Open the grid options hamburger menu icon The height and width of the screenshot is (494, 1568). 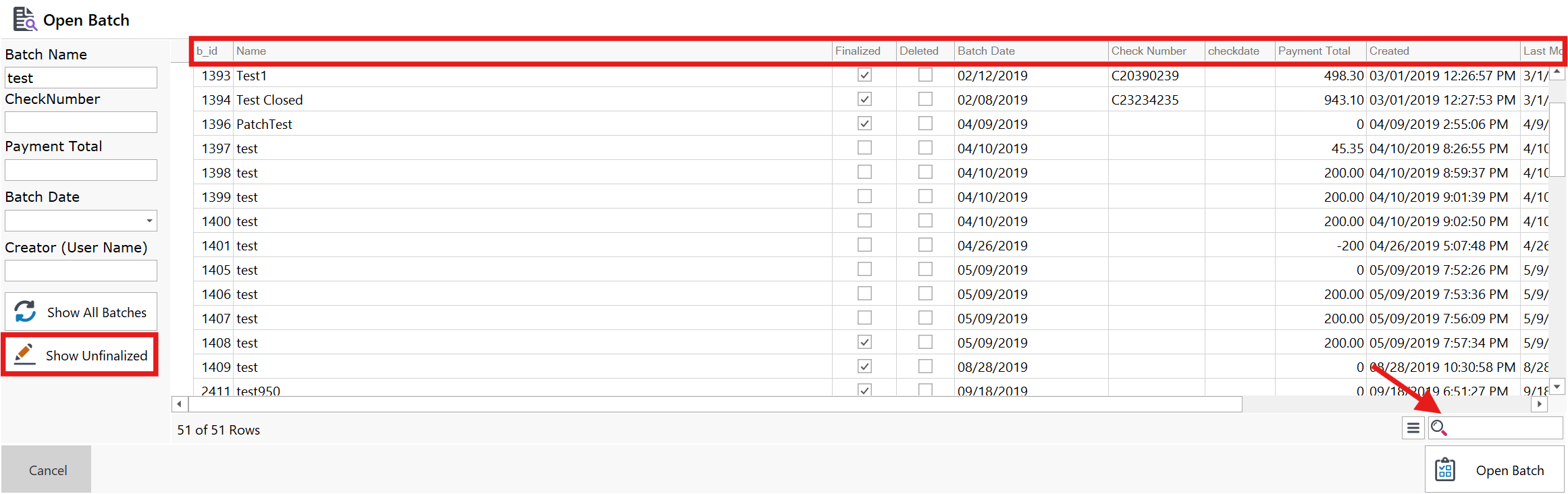[x=1413, y=428]
